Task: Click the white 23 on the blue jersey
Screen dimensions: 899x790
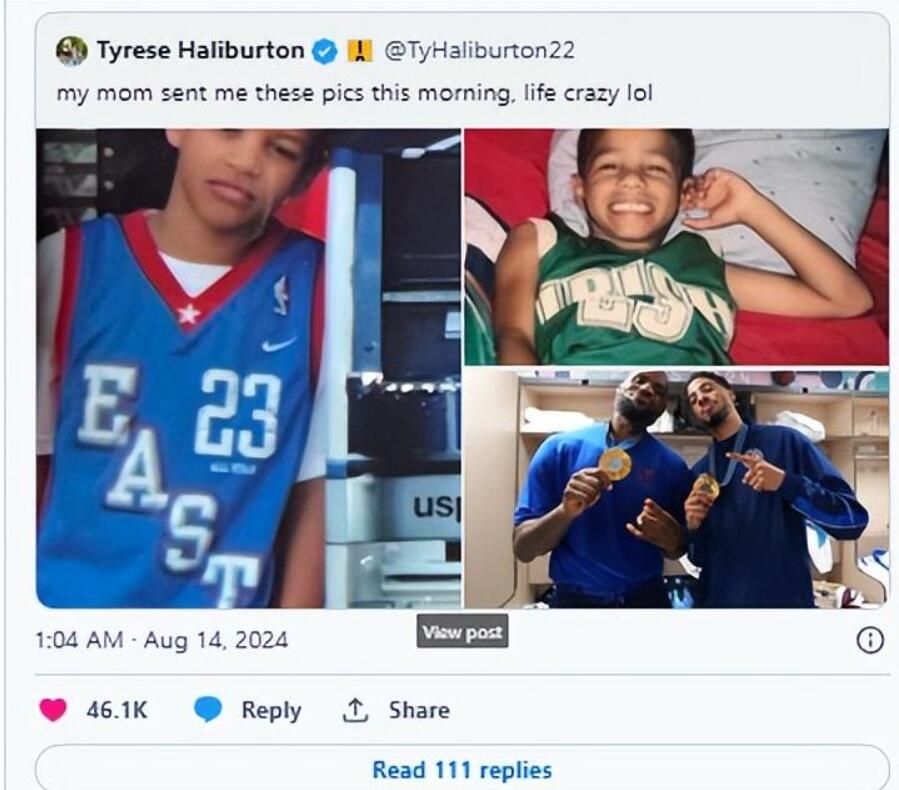Action: (x=237, y=412)
